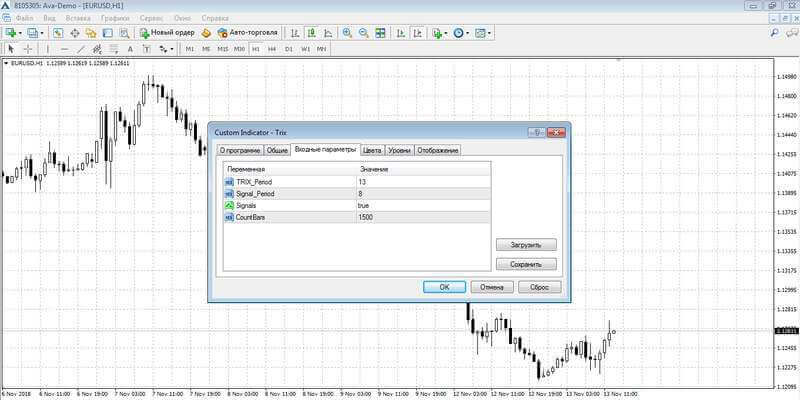This screenshot has width=800, height=400.
Task: Select the TRIX_Period value 13
Action: point(423,182)
